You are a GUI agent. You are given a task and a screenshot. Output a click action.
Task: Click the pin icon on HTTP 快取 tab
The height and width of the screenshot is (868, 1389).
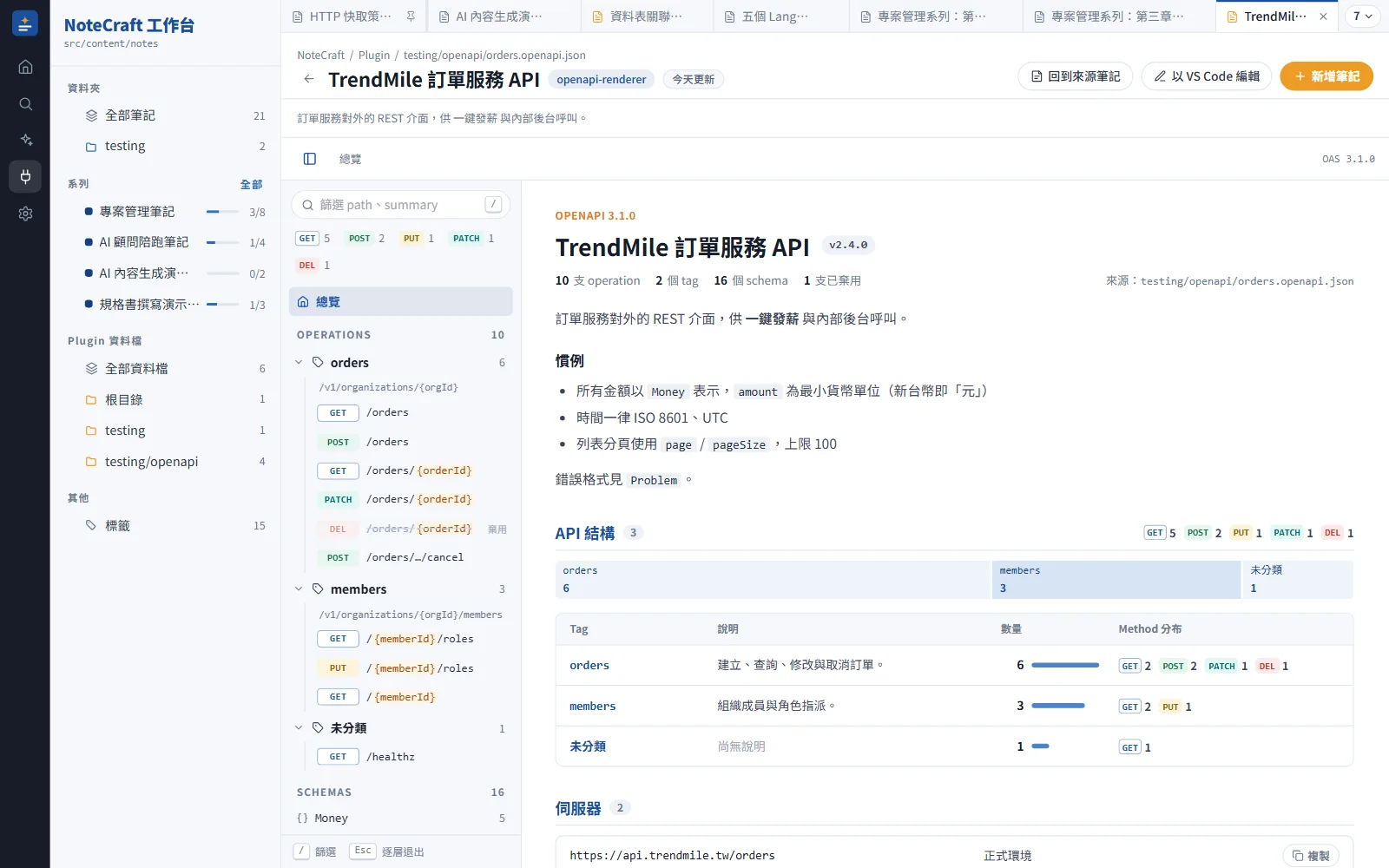(x=411, y=16)
